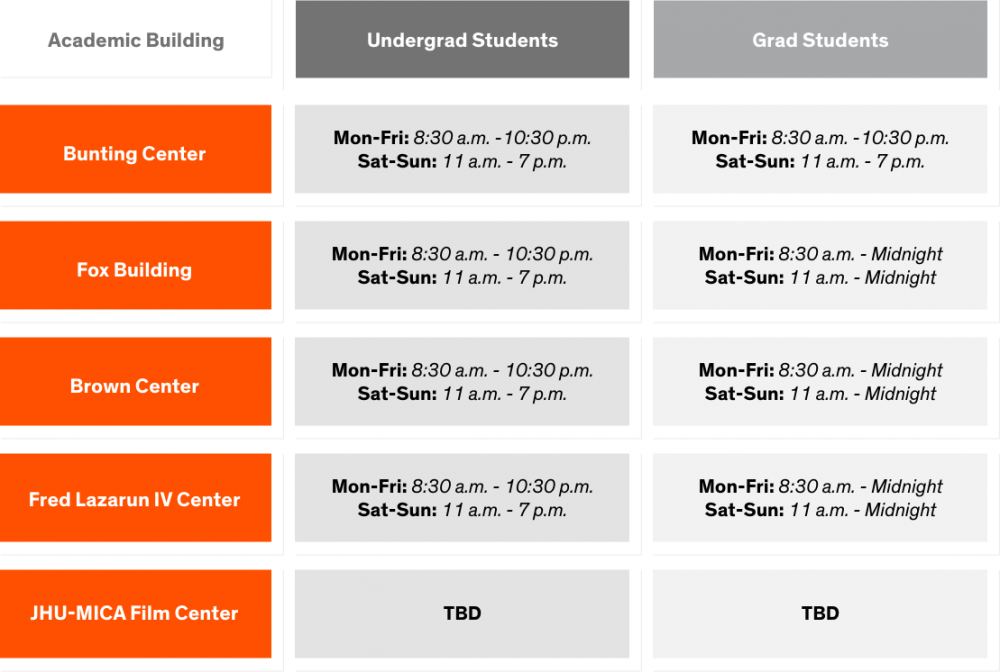1000x672 pixels.
Task: Select Fred Lazarun IV undergrad hours cell
Action: click(x=462, y=498)
